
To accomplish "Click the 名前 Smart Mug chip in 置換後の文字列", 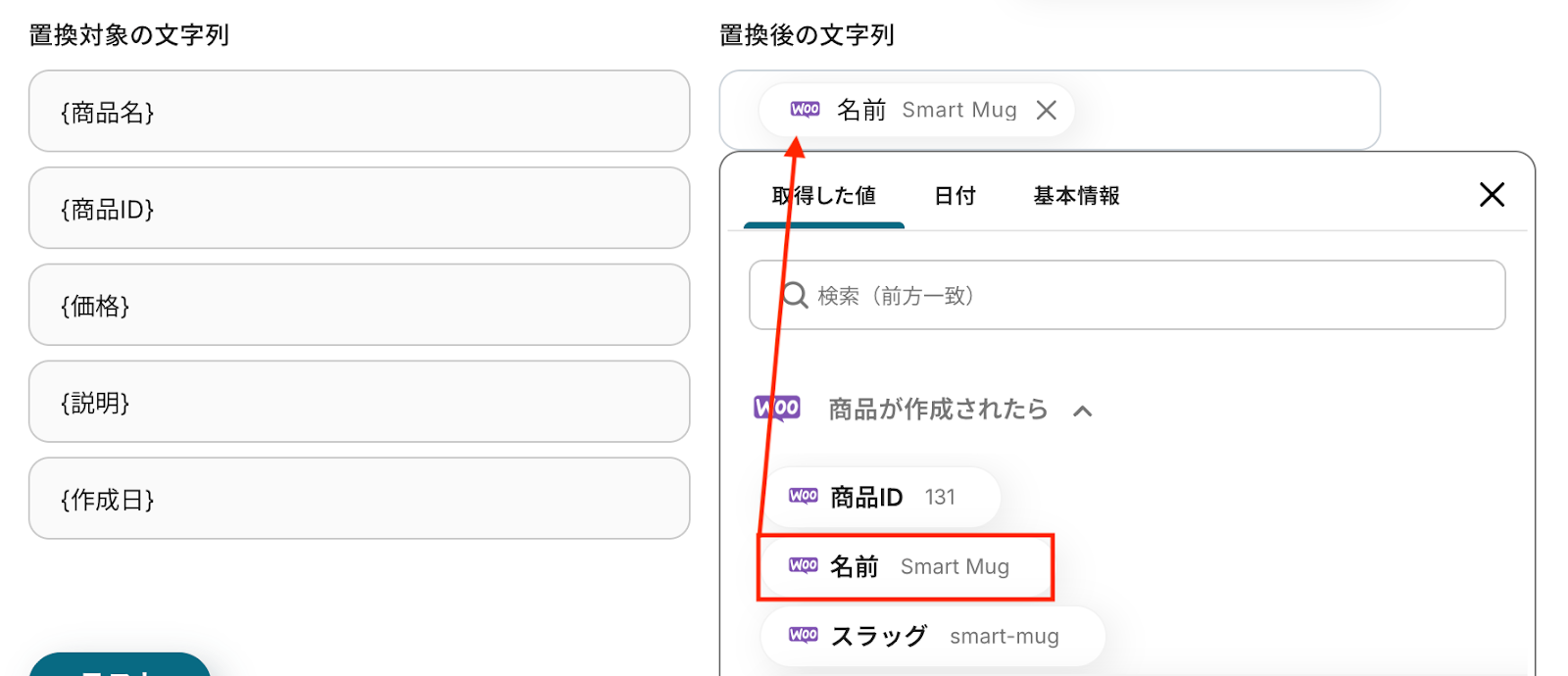I will coord(916,110).
